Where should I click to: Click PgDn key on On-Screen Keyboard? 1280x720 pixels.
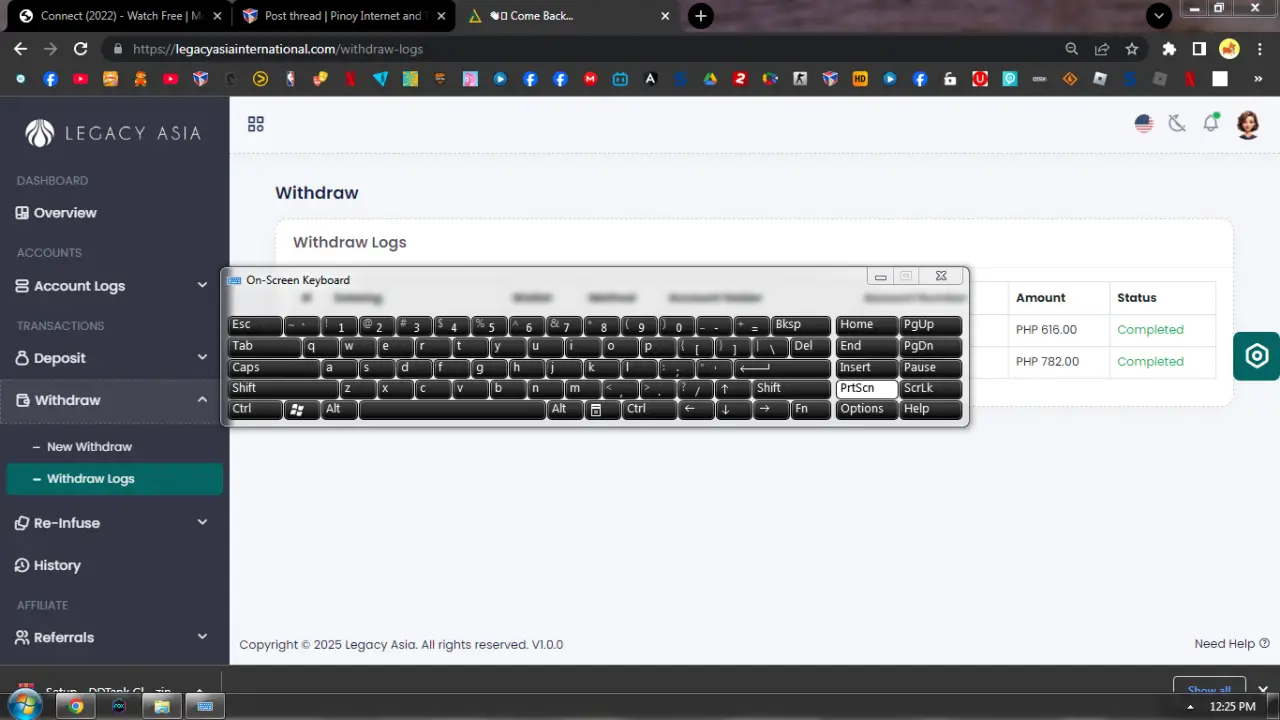(x=931, y=346)
